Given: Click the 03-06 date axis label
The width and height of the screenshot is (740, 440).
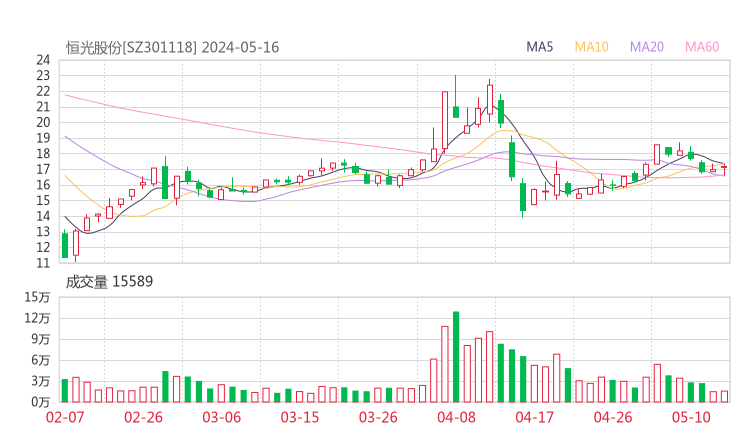Looking at the screenshot, I should pyautogui.click(x=221, y=417).
